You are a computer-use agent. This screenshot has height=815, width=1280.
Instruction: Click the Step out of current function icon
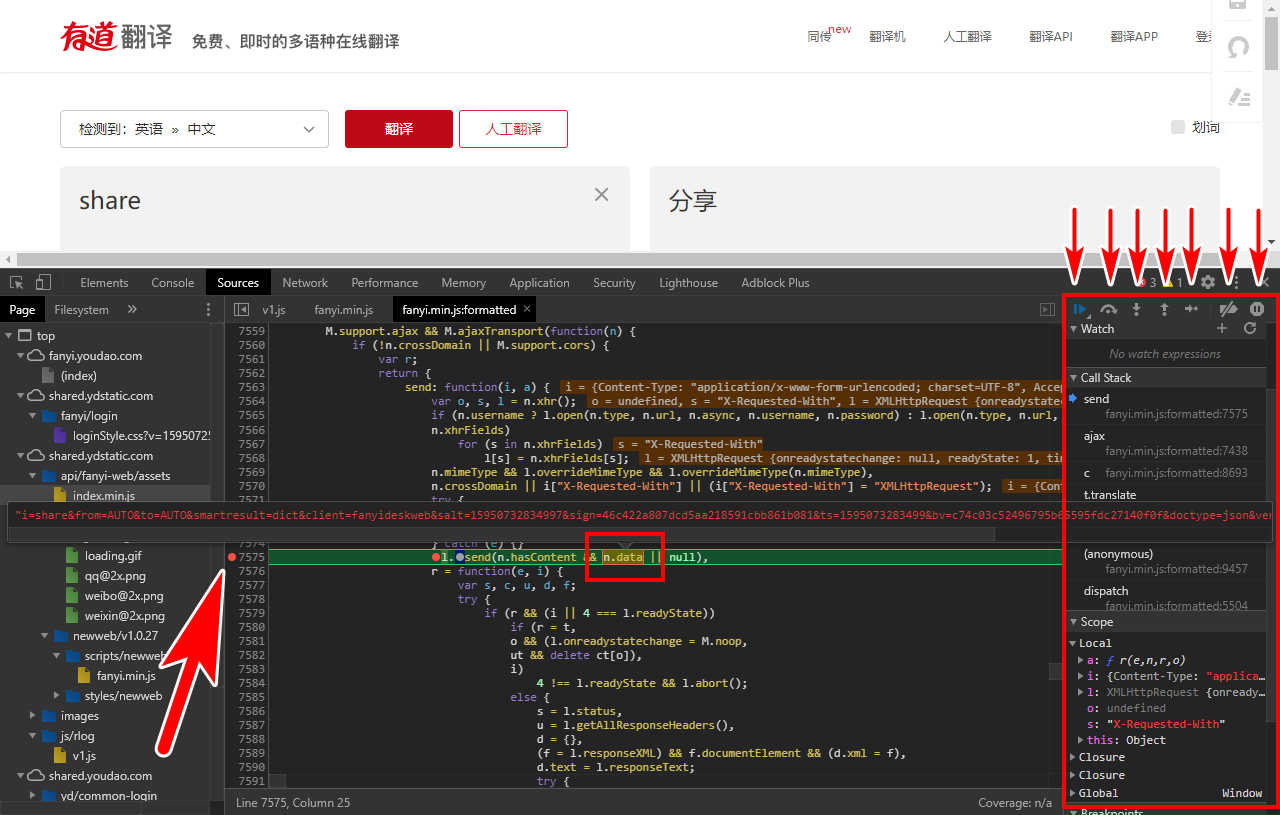pos(1163,309)
